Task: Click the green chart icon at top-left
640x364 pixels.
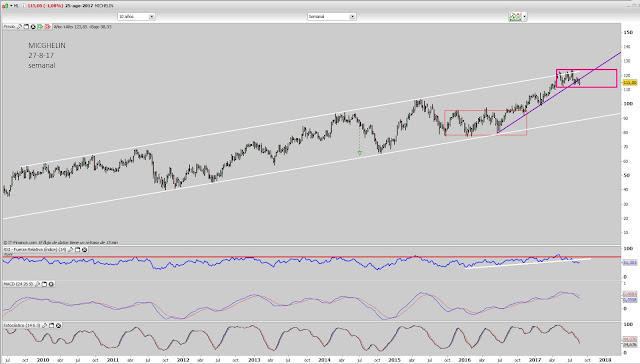Action: [5, 6]
